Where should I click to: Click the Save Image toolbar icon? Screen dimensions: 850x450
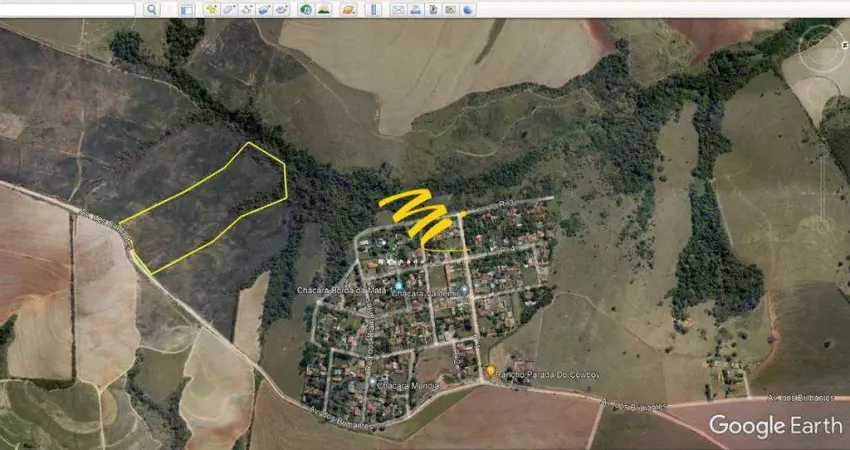tap(433, 9)
